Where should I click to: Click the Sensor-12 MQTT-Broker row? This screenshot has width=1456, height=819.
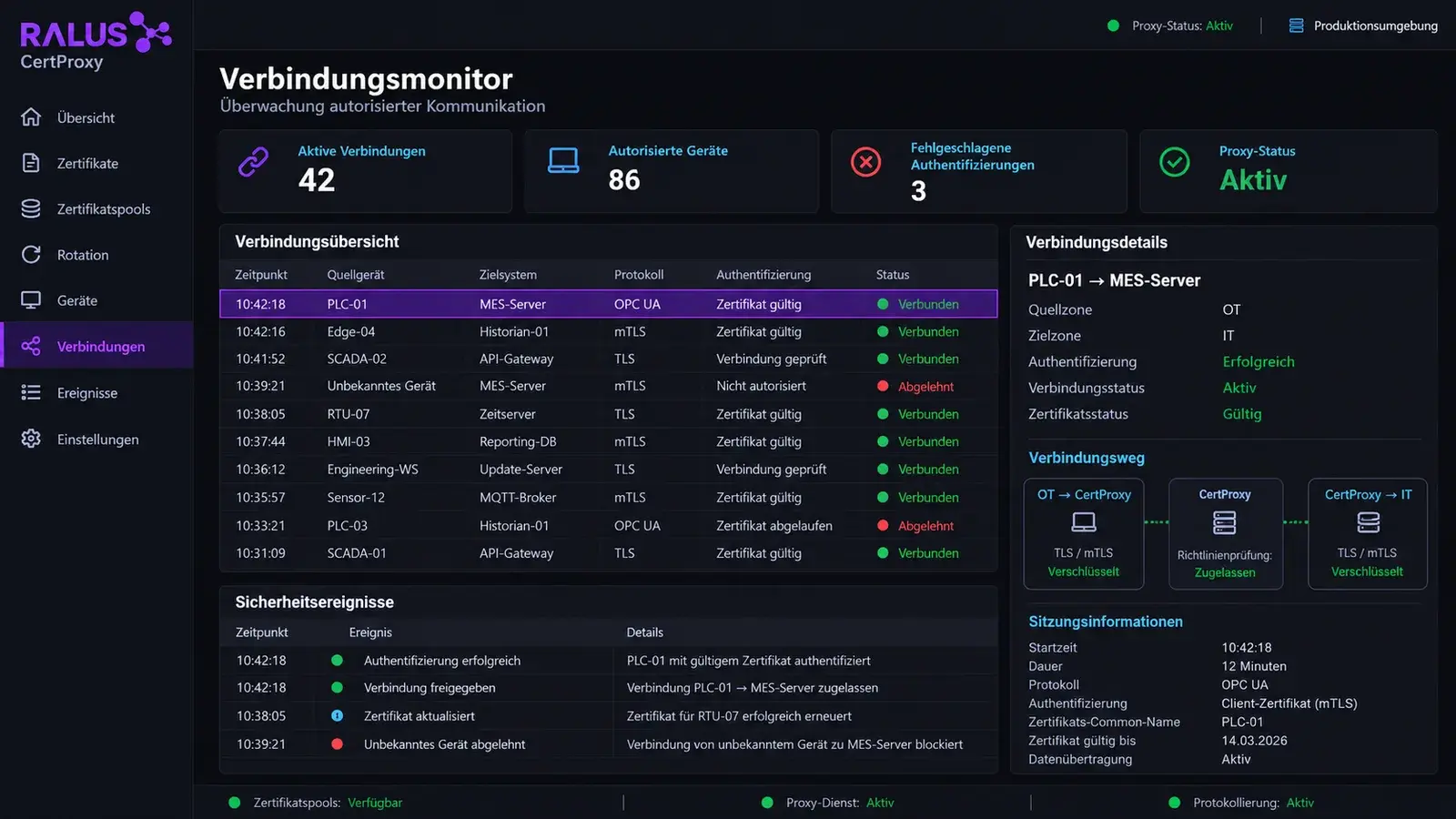pos(608,498)
